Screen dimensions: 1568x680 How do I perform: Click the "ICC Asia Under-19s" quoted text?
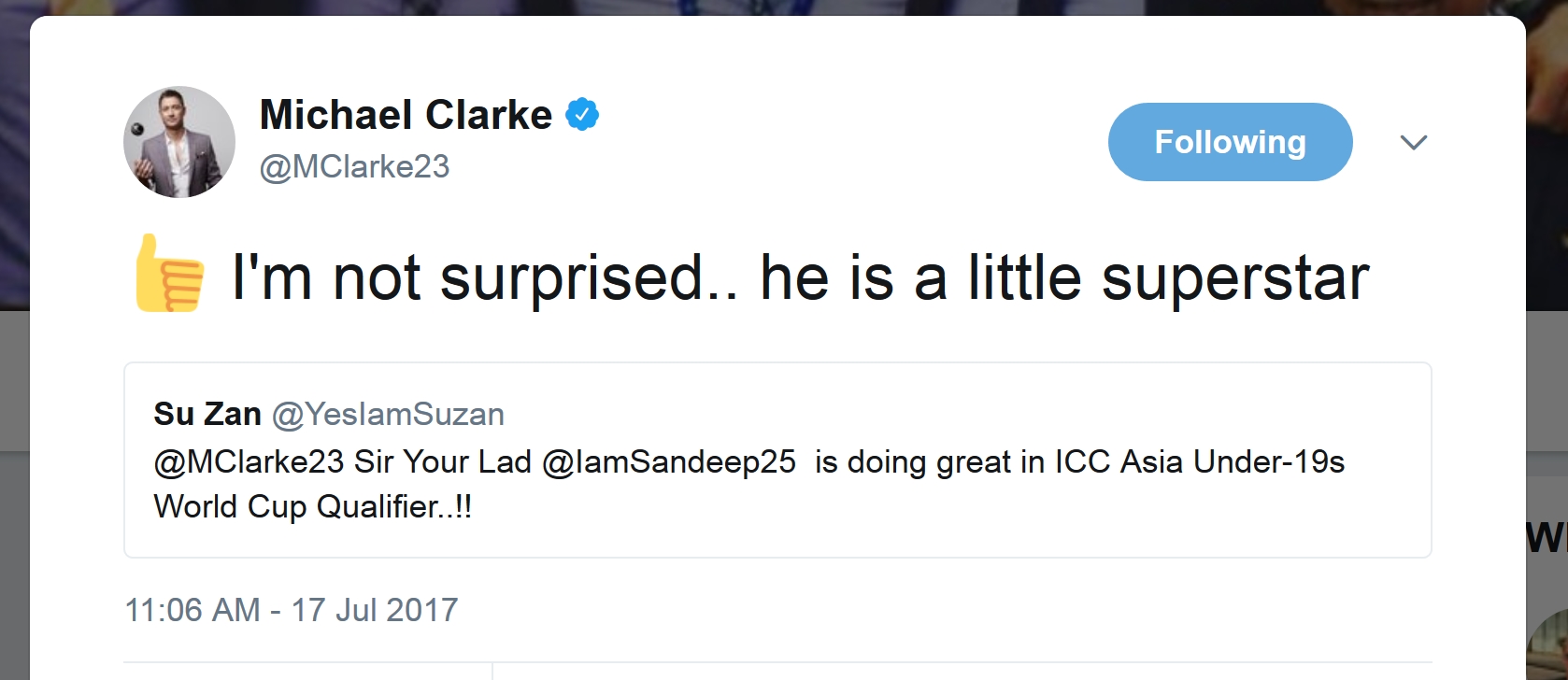click(x=1200, y=461)
